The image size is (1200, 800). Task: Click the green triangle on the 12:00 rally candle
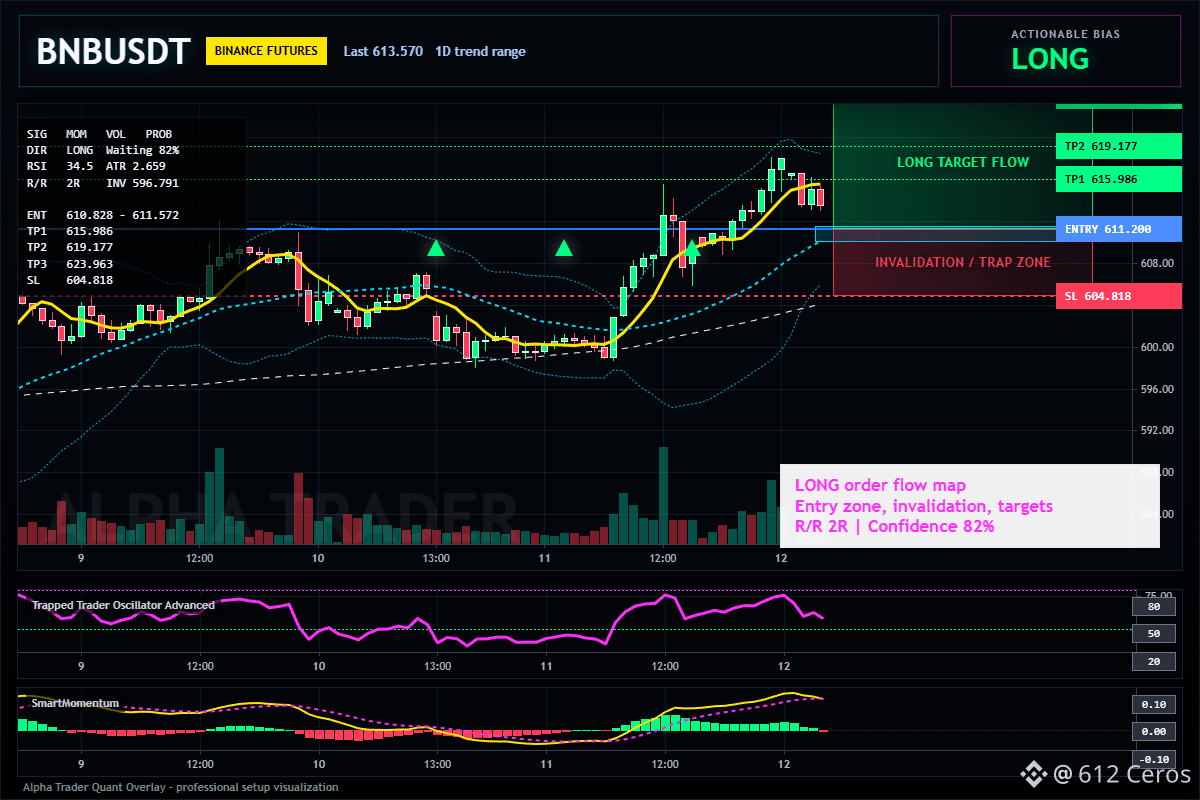691,247
